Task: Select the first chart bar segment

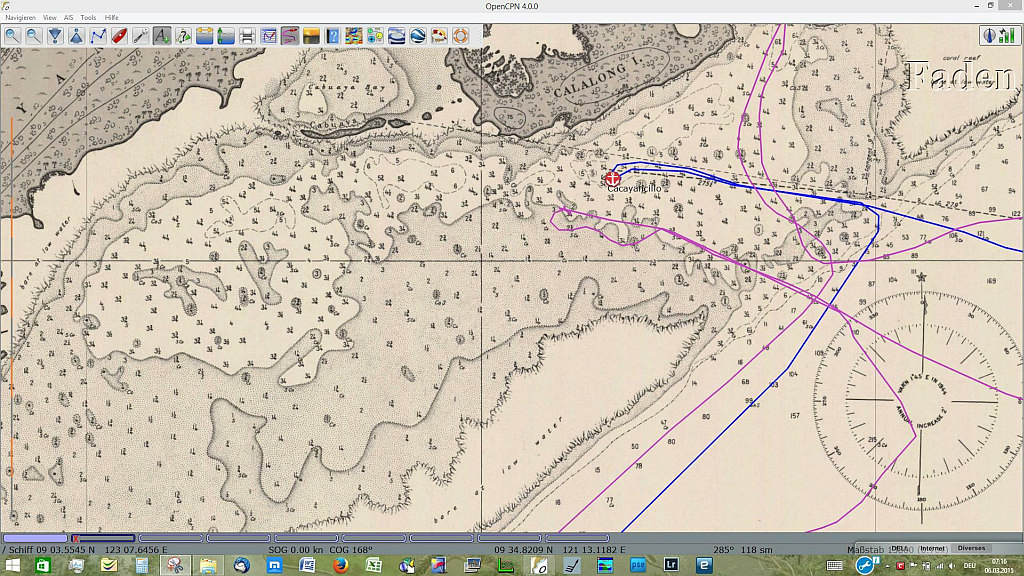Action: coord(35,539)
